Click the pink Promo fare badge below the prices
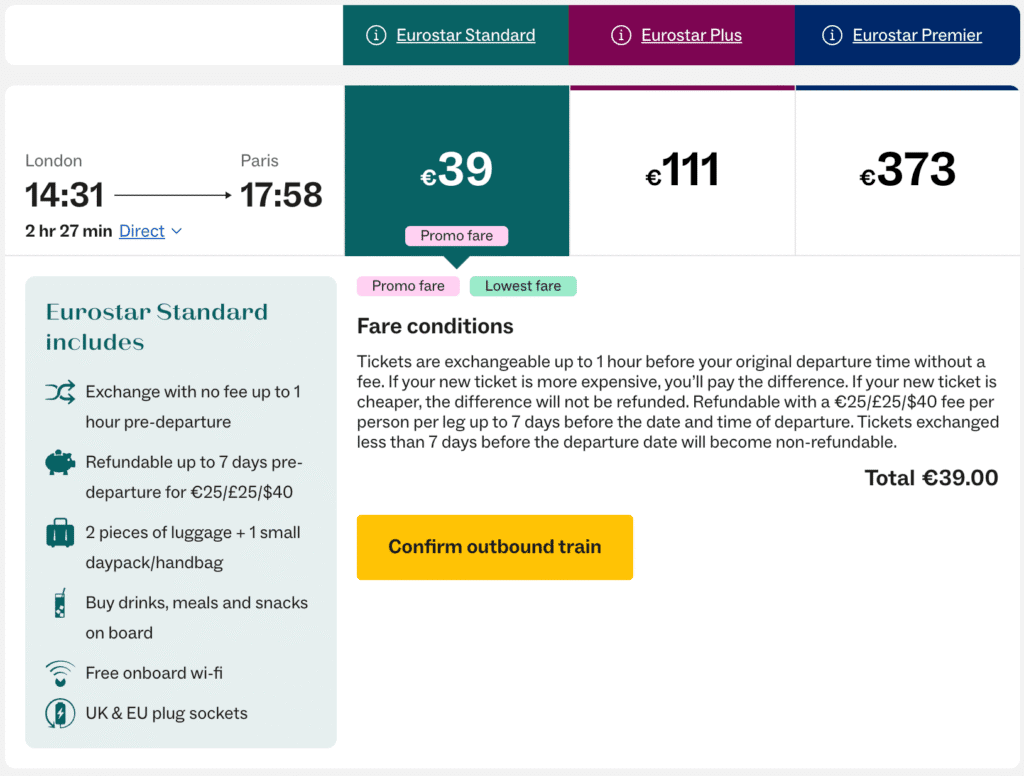The height and width of the screenshot is (776, 1024). [408, 286]
